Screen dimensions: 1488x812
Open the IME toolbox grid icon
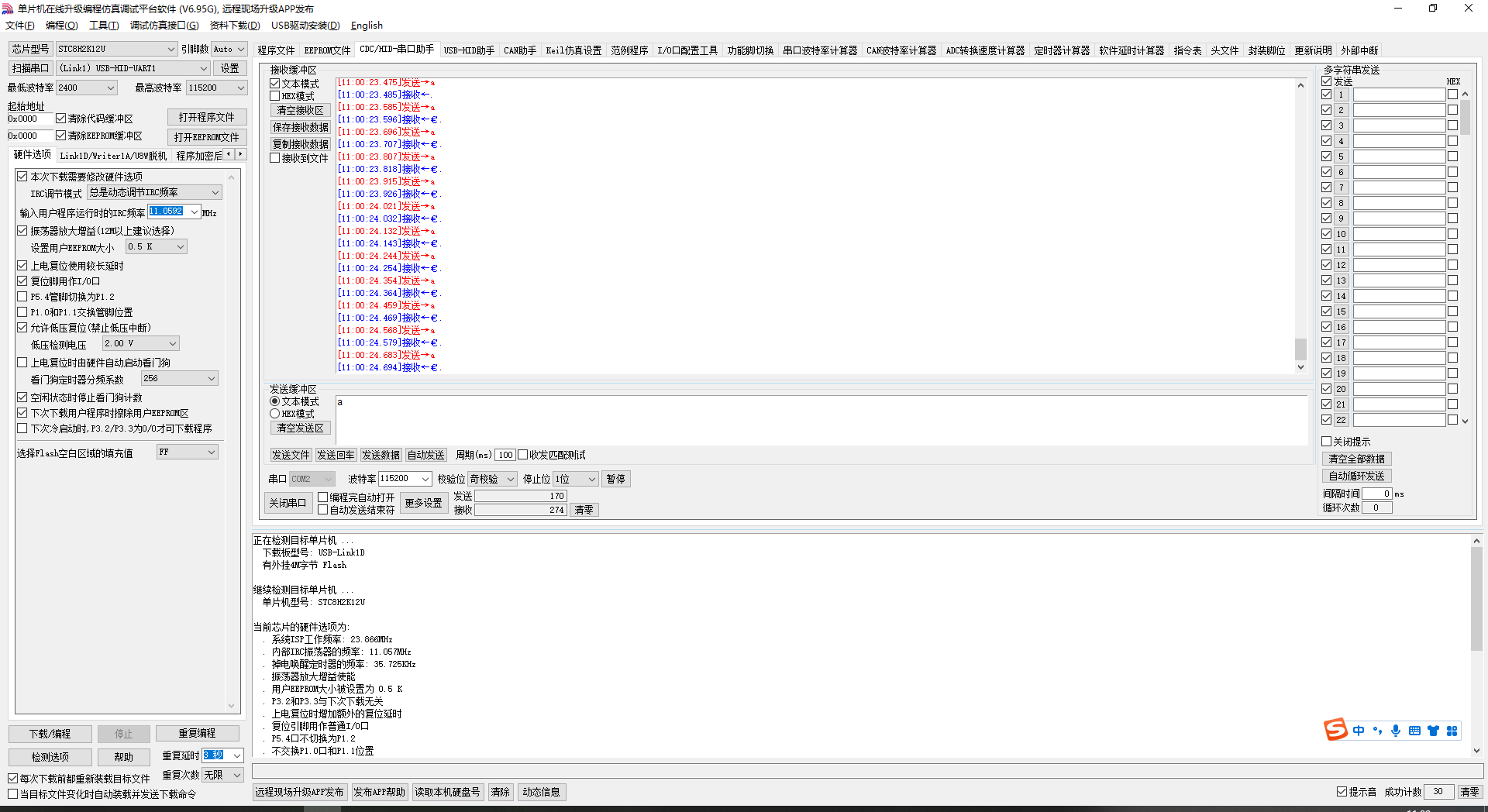pos(1452,731)
